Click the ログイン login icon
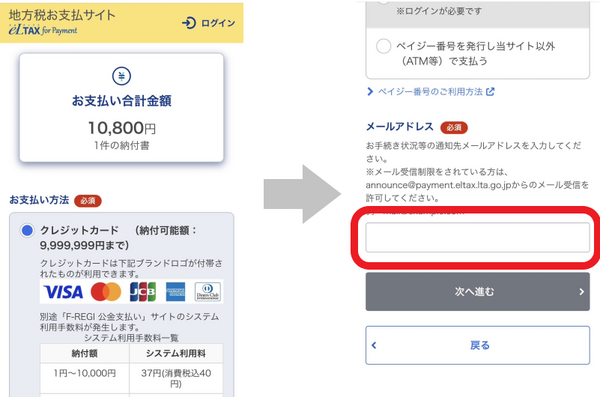Image resolution: width=600 pixels, height=397 pixels. [189, 23]
